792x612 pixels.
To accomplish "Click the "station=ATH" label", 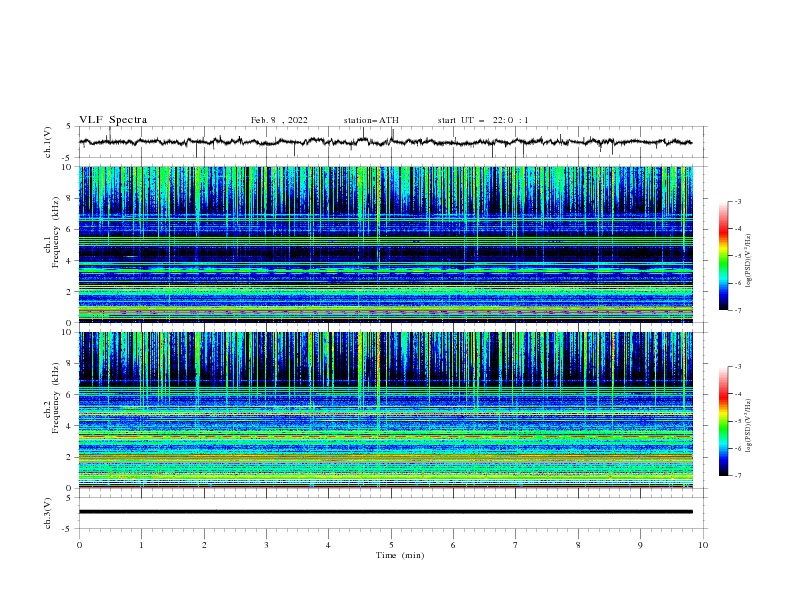I will (371, 120).
